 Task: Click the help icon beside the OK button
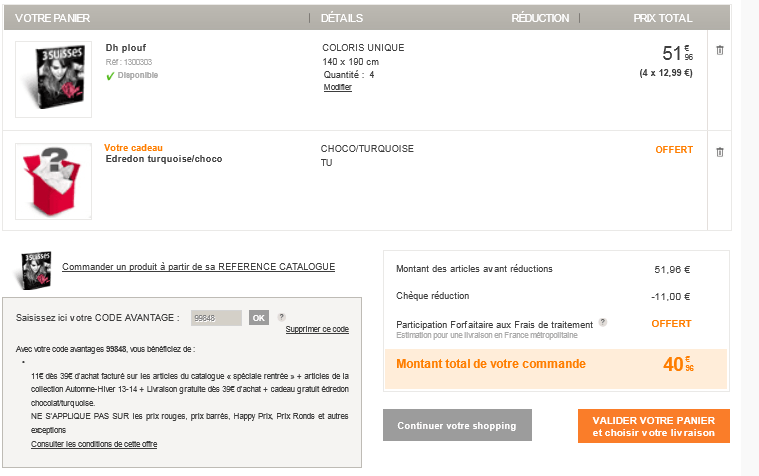coord(281,317)
